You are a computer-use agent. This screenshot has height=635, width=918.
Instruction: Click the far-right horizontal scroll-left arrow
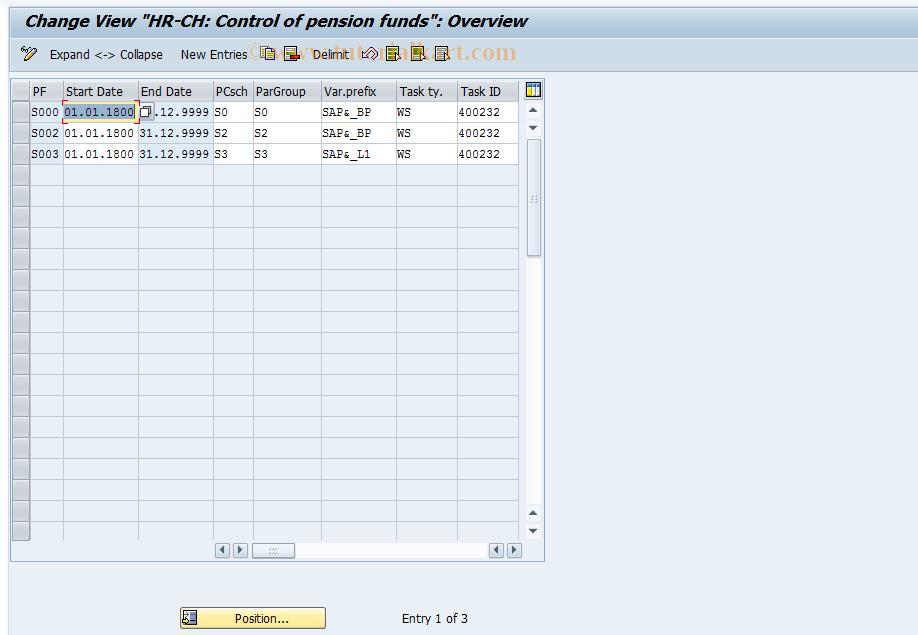pos(496,550)
